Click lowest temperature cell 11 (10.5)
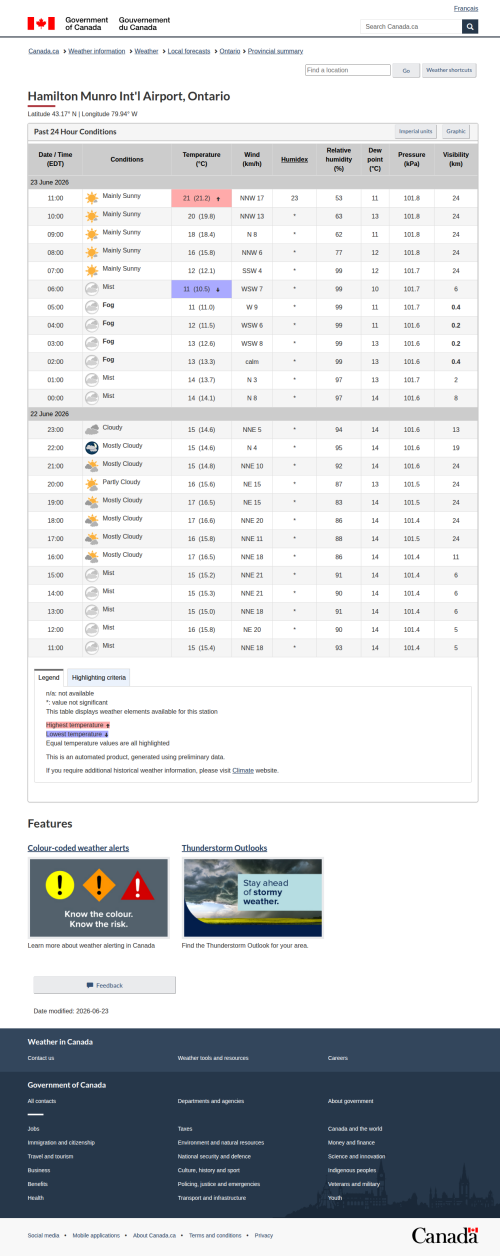The width and height of the screenshot is (500, 1256). (202, 289)
